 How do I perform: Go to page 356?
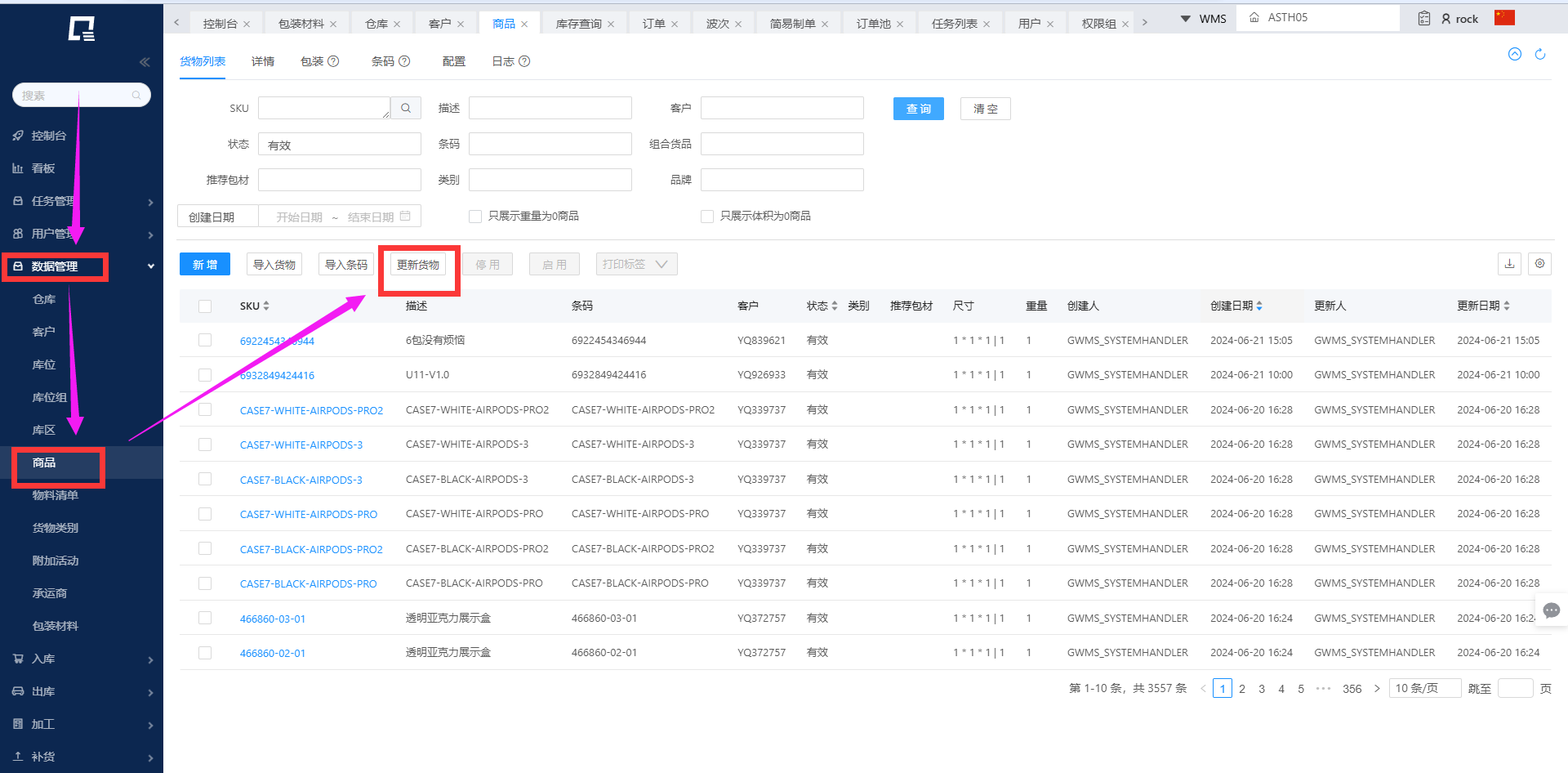coord(1352,689)
